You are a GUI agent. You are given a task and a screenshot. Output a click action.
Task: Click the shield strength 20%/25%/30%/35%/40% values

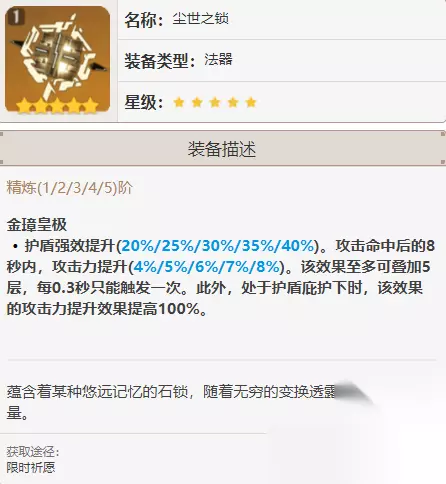pos(218,246)
